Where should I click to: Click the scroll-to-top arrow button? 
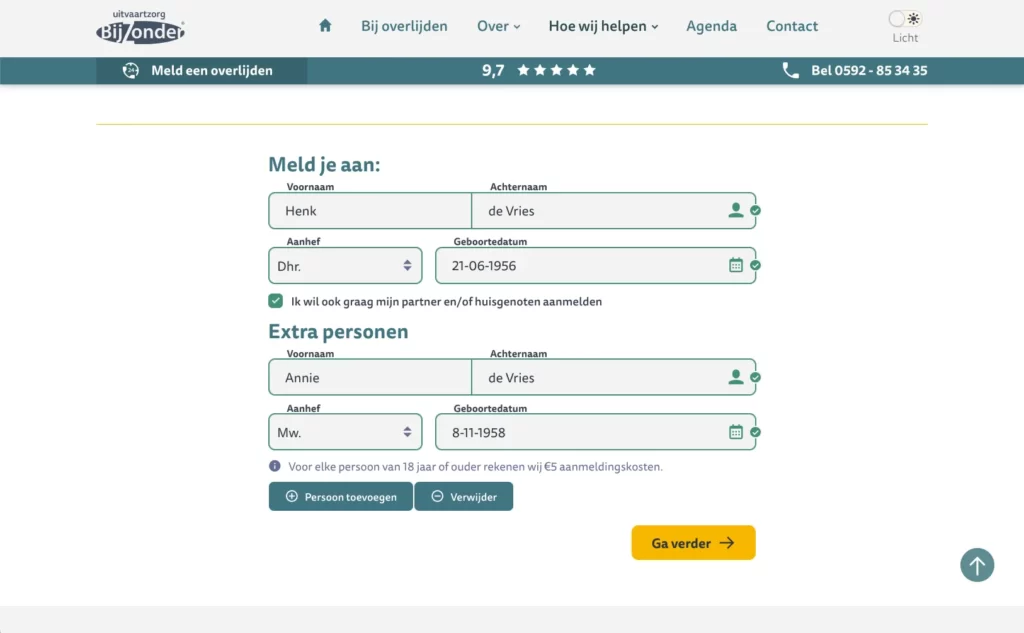point(977,565)
